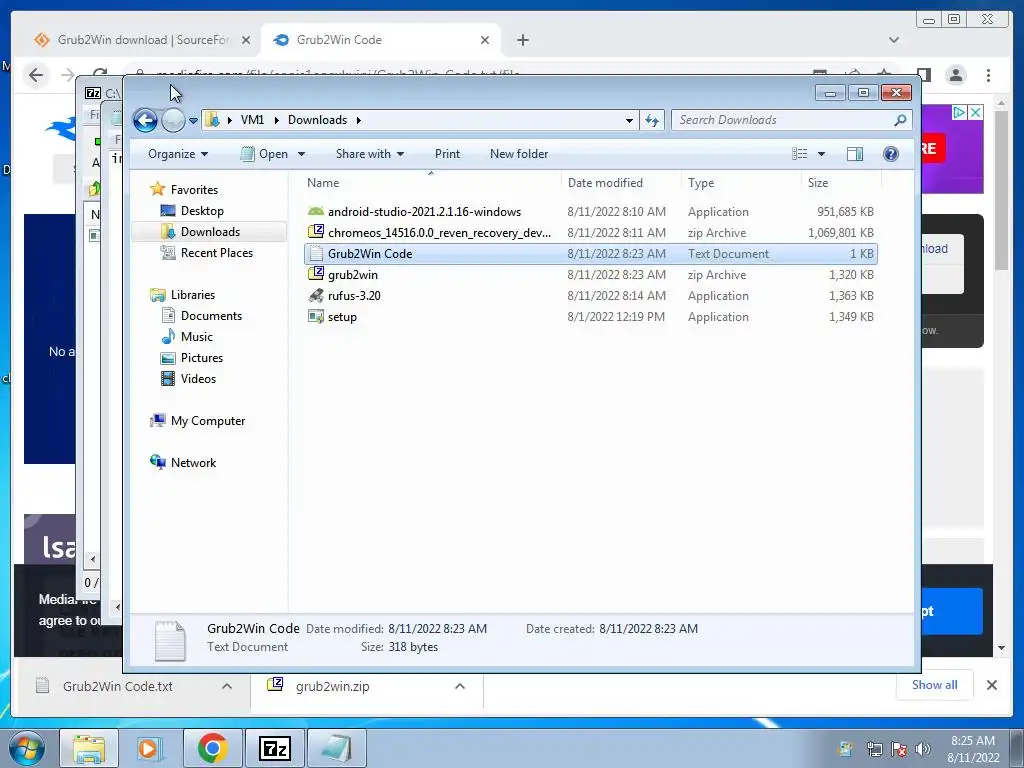Click Downloads in the address breadcrumb

pos(317,120)
